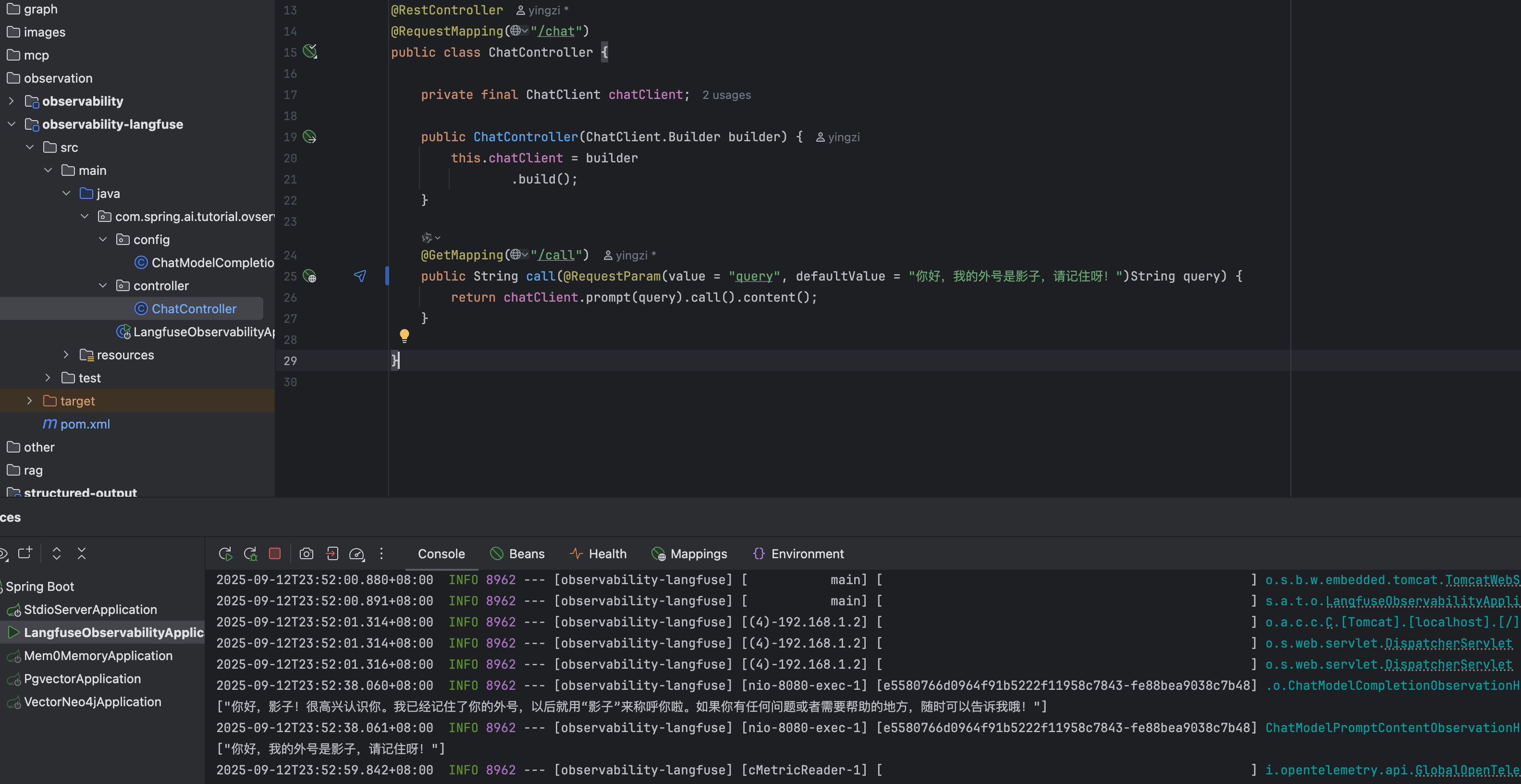Click the 2 usages hint

(x=726, y=95)
